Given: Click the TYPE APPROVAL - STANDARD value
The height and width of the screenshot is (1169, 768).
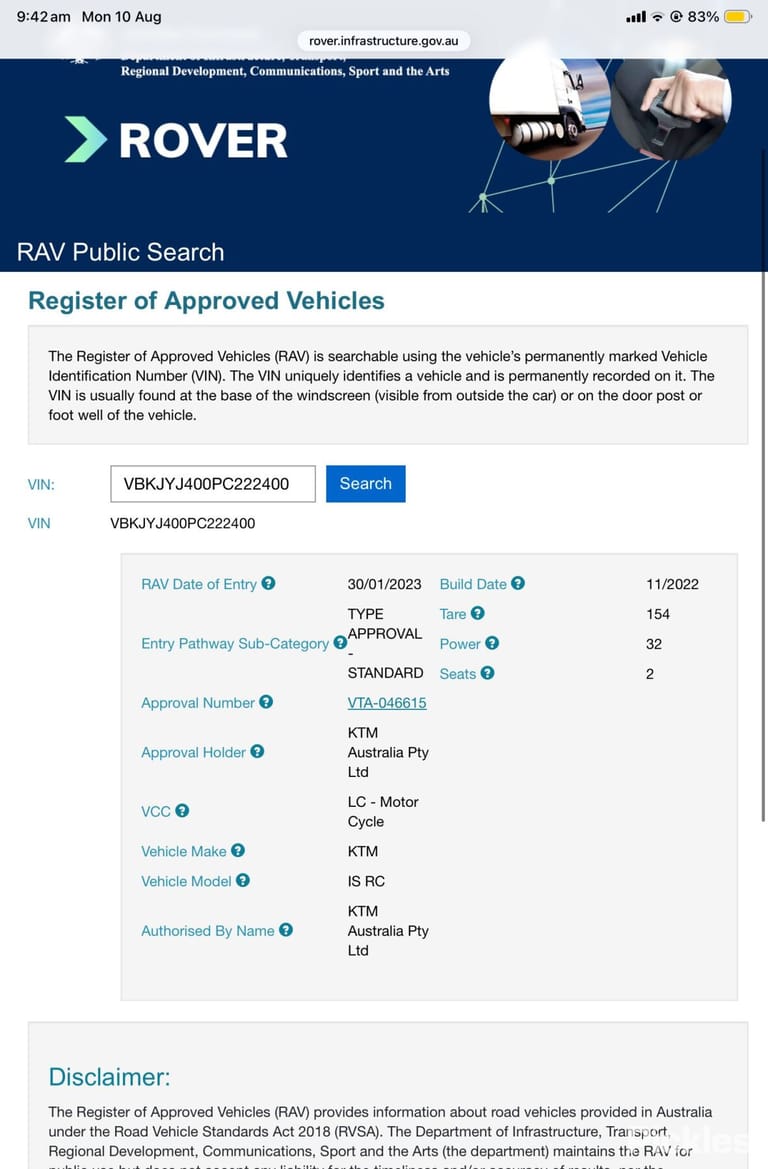Looking at the screenshot, I should coord(385,643).
